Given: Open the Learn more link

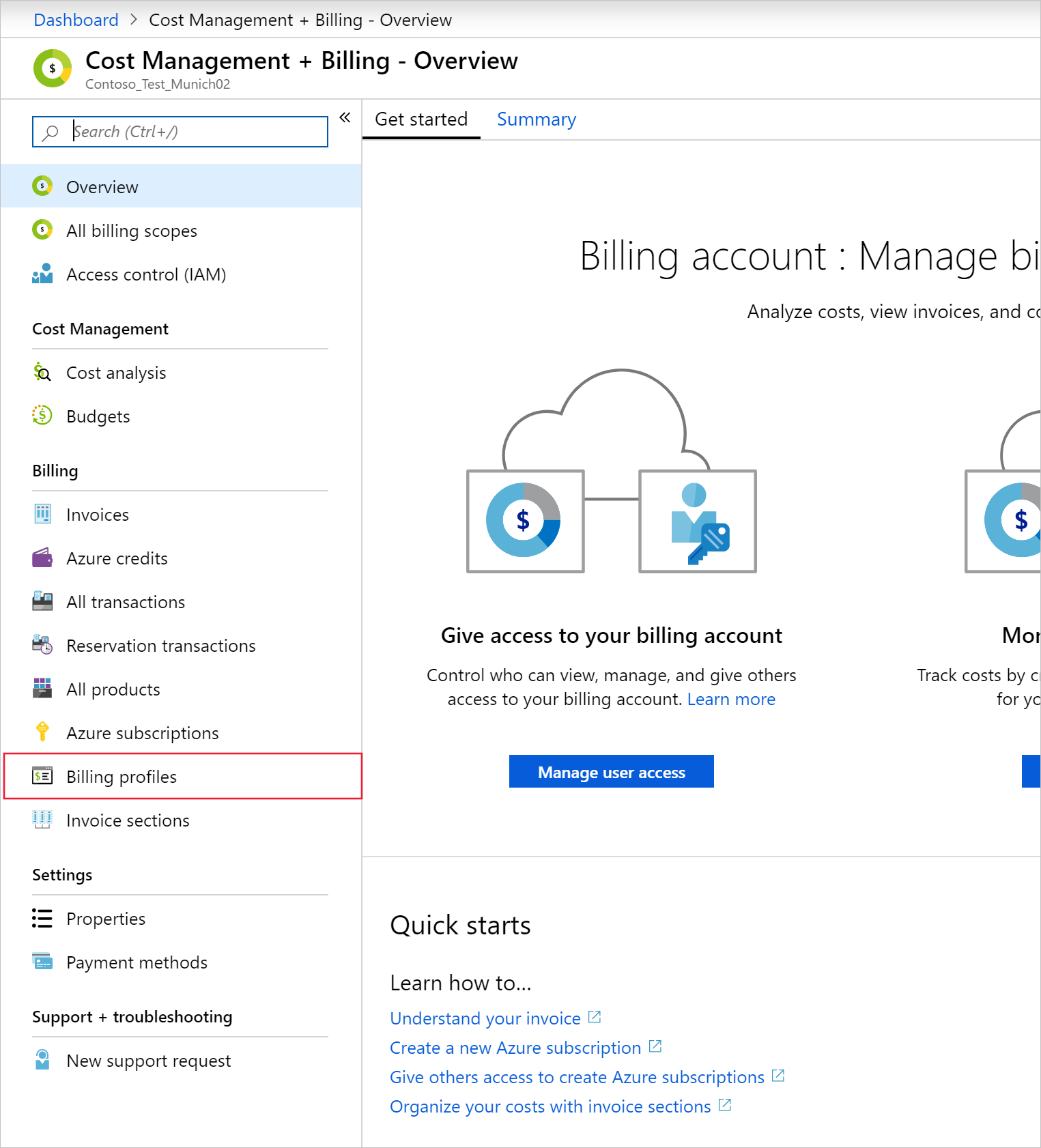Looking at the screenshot, I should coord(730,700).
